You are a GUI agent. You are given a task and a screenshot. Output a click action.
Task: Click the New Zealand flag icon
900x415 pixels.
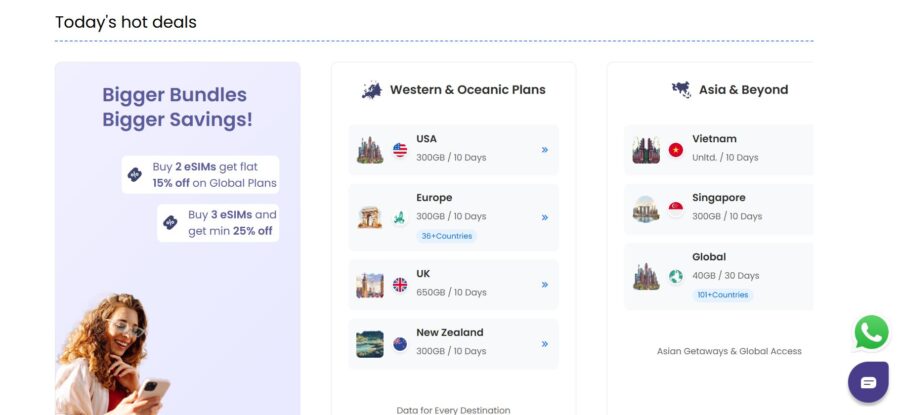coord(400,344)
